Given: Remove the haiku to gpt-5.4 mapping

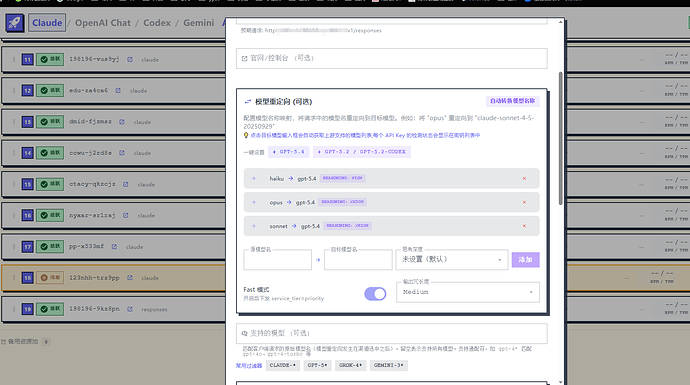Looking at the screenshot, I should [x=524, y=178].
